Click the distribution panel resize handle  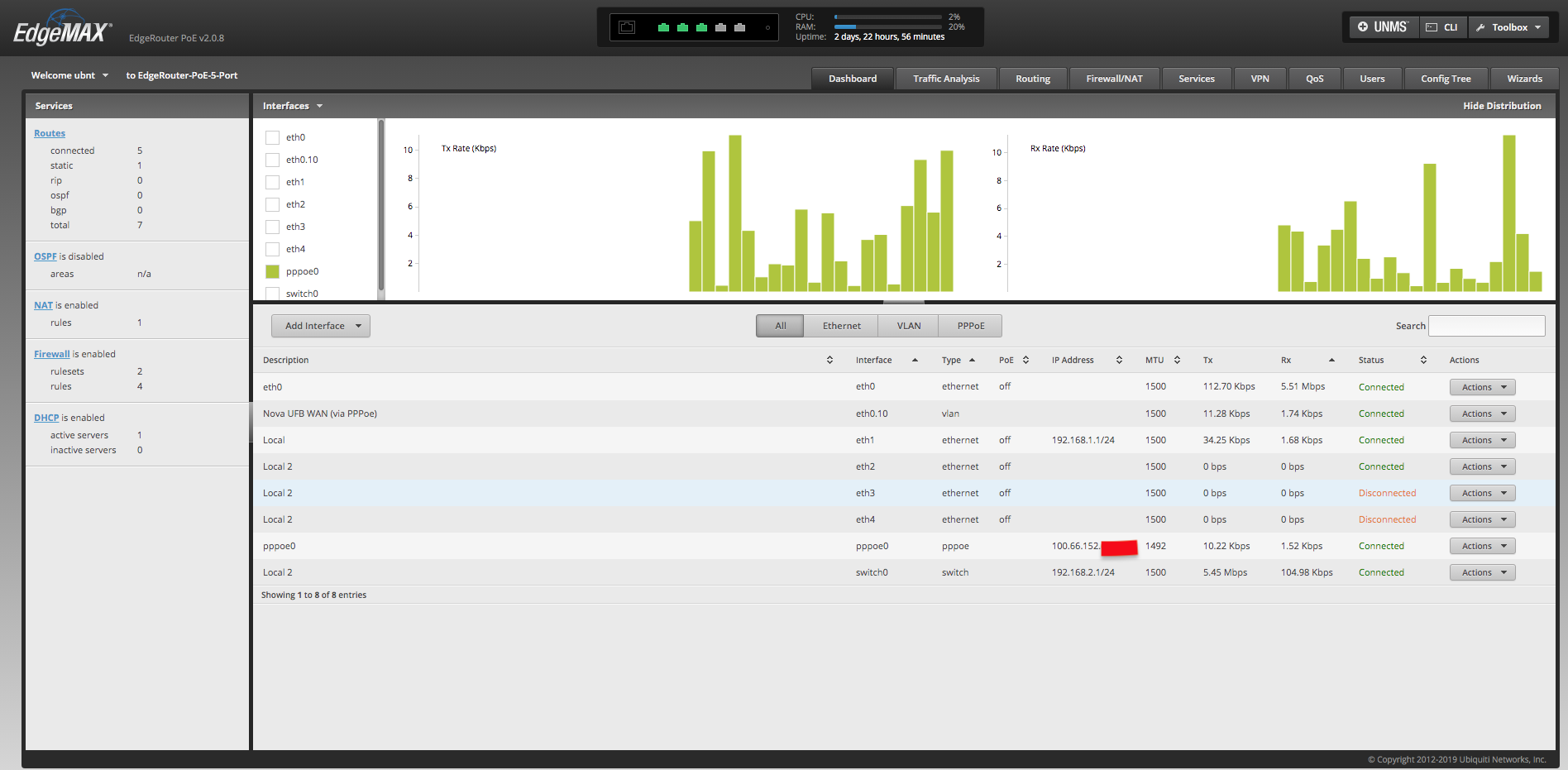coord(904,303)
